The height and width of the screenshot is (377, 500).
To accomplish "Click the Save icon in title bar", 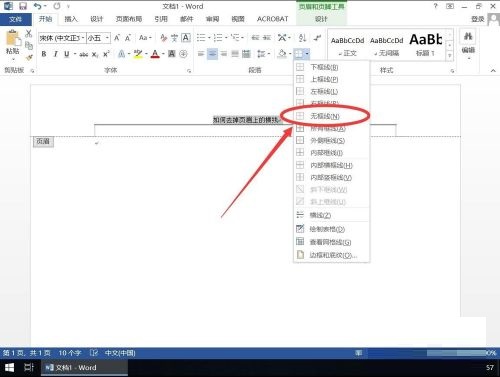I will click(23, 6).
